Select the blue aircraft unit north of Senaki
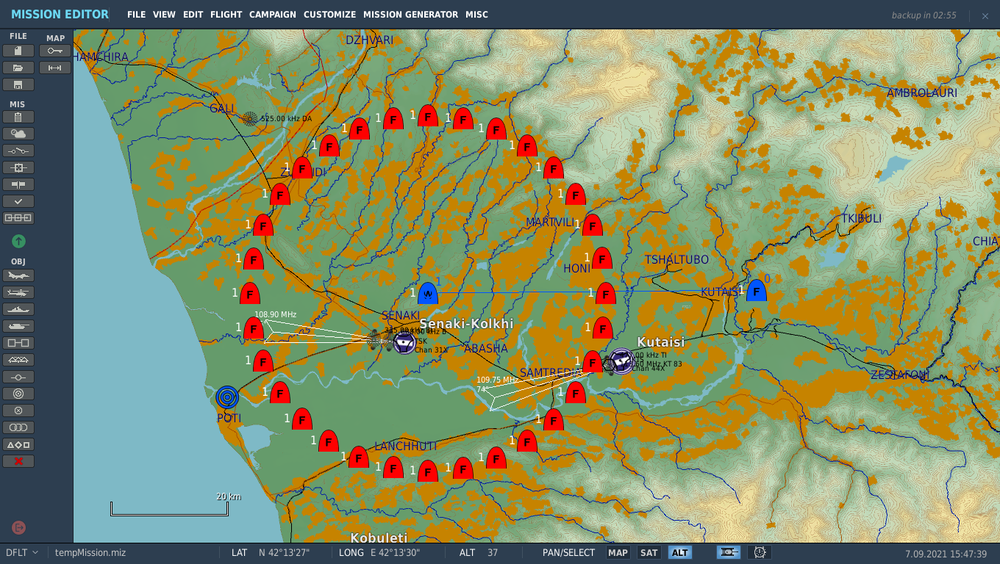Screen dimensions: 1000x564 coord(428,293)
